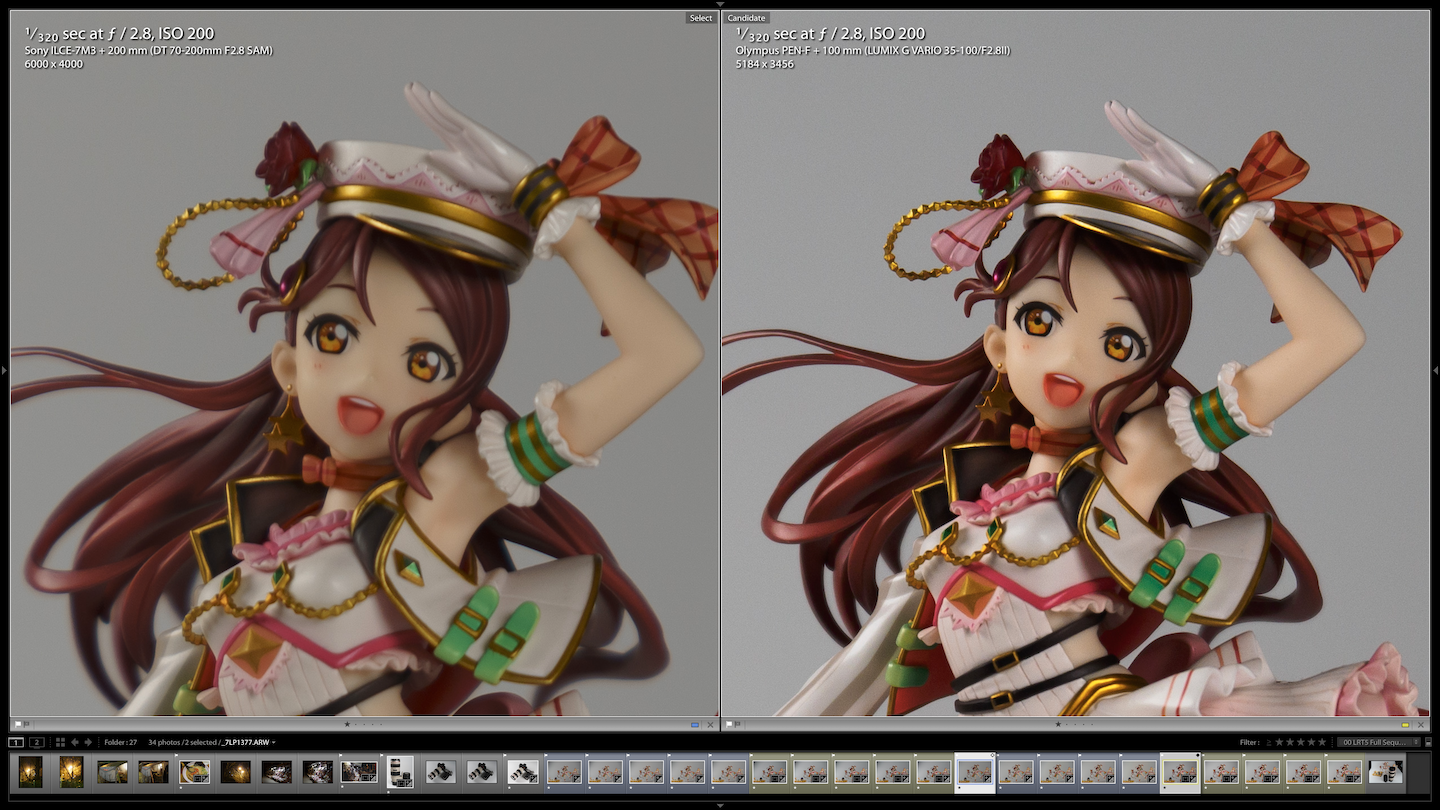Collapse the bottom filmstrip panel
1440x810 pixels.
pos(720,805)
